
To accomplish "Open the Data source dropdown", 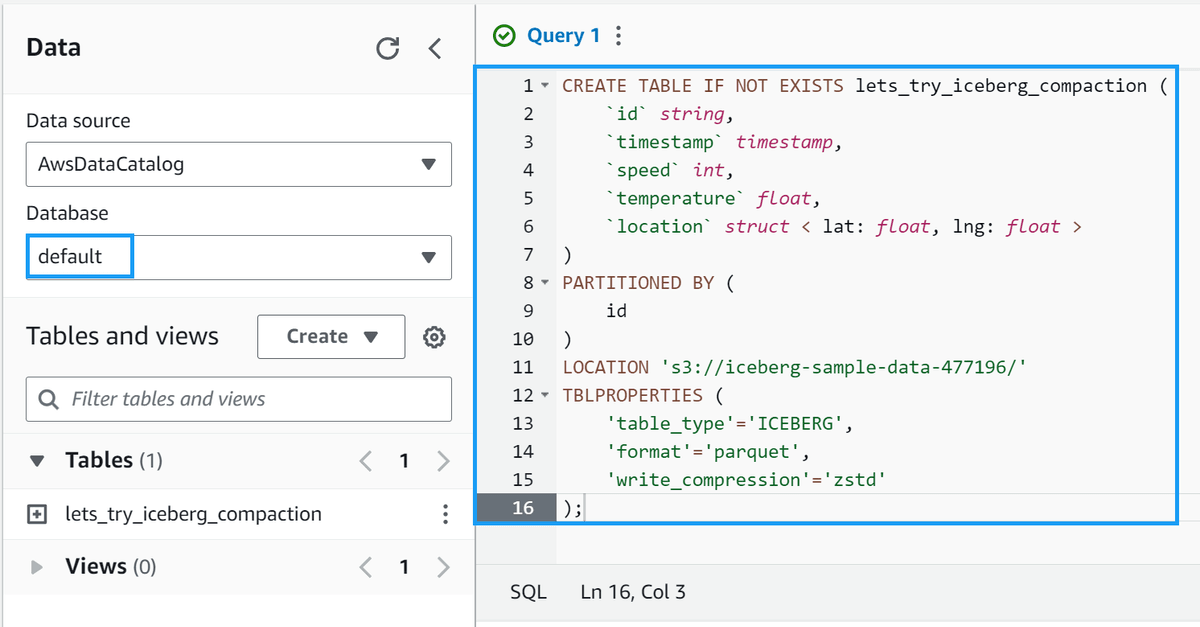I will (x=238, y=164).
